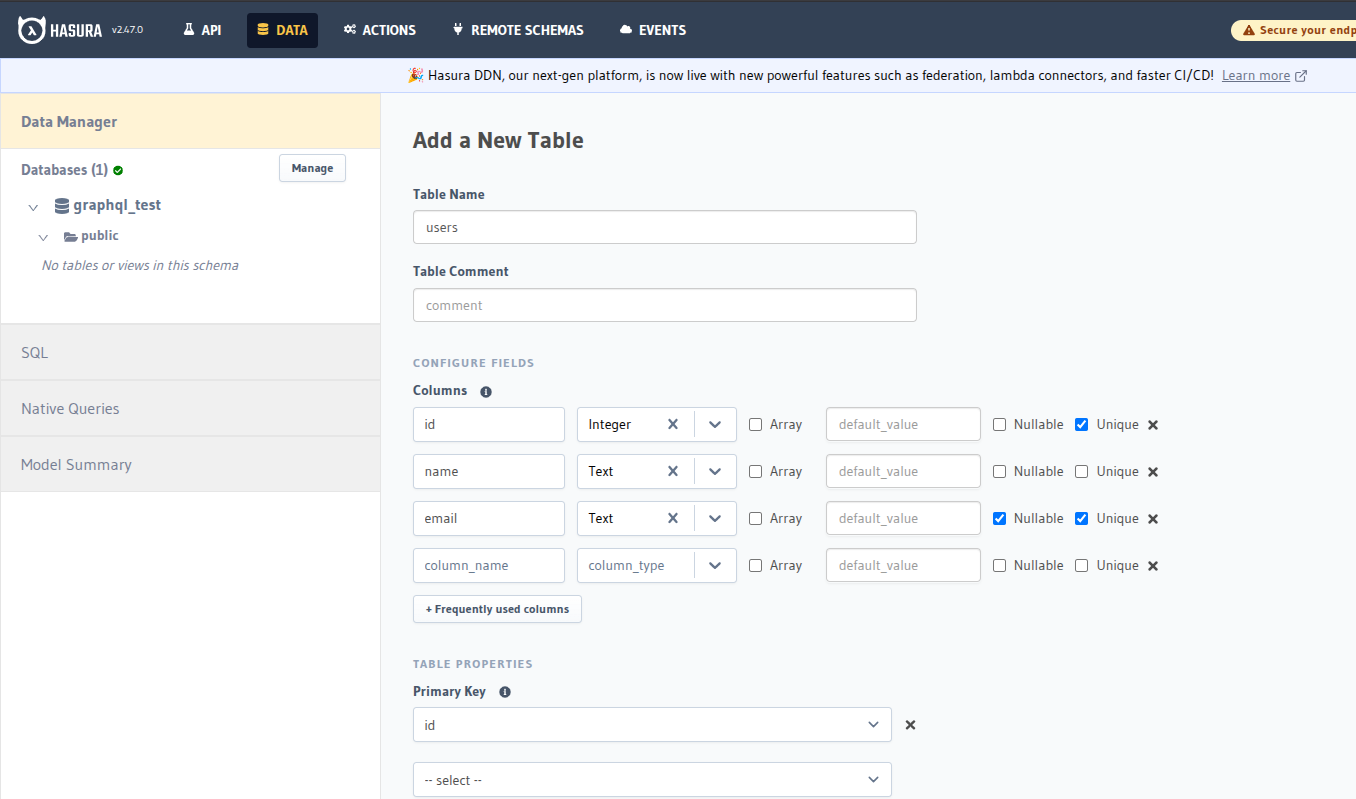Screen dimensions: 1356x799
Task: Select the graphql_test database
Action: (108, 205)
